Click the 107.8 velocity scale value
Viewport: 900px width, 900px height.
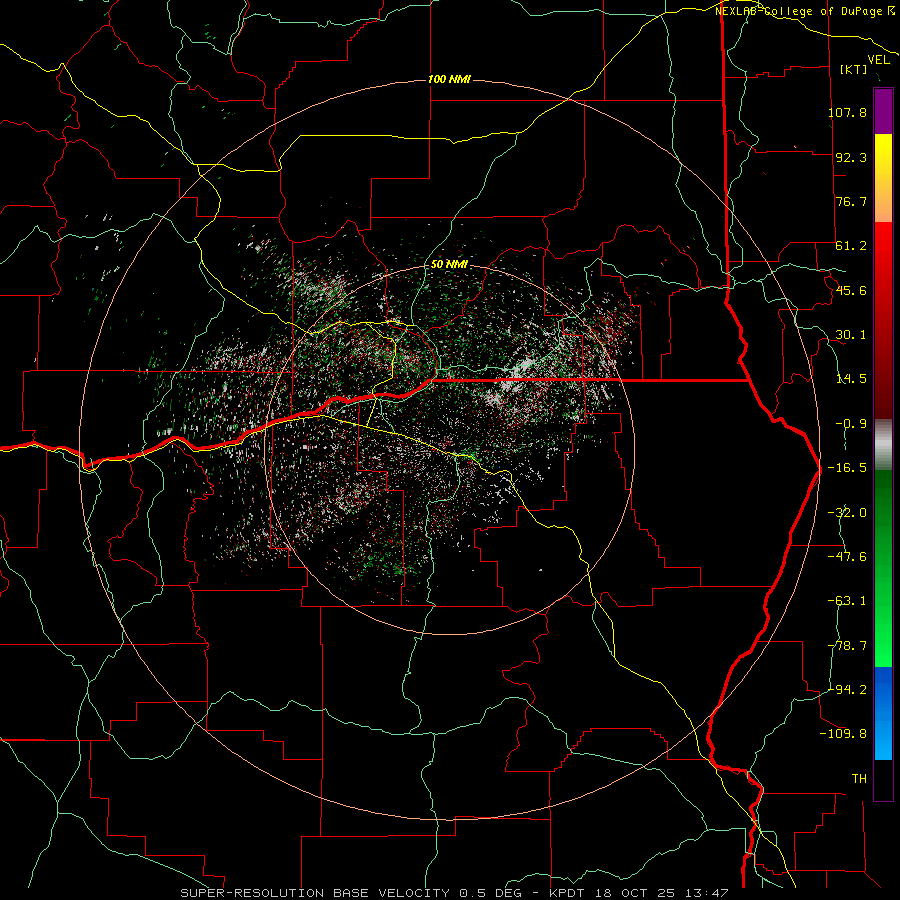[x=847, y=112]
